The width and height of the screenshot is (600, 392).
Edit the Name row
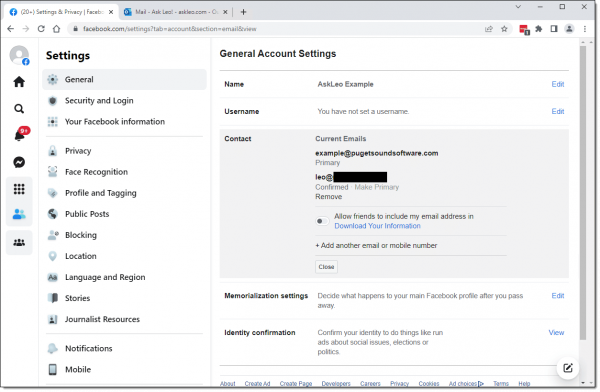pos(558,84)
